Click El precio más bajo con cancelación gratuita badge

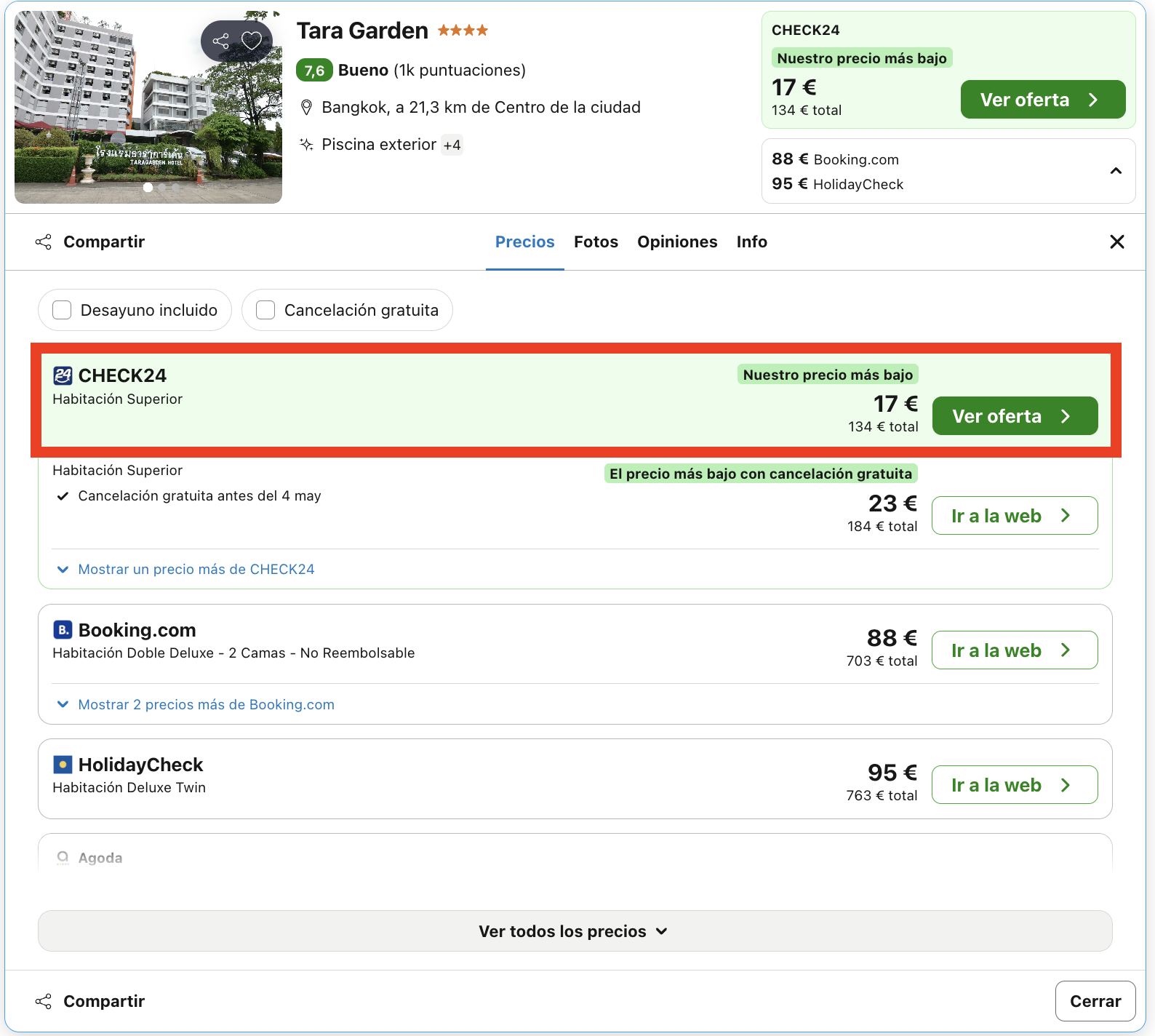[x=761, y=474]
